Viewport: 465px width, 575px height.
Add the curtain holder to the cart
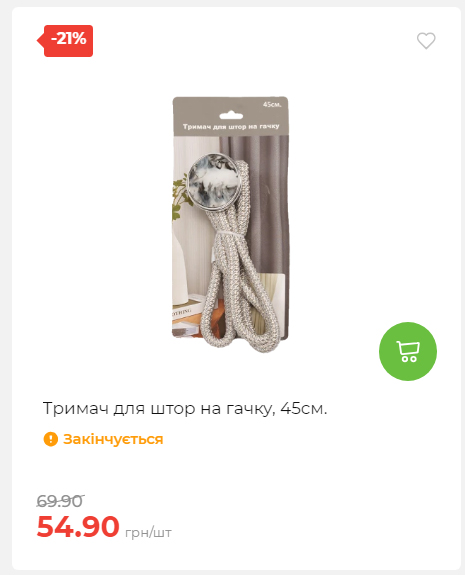tap(408, 351)
